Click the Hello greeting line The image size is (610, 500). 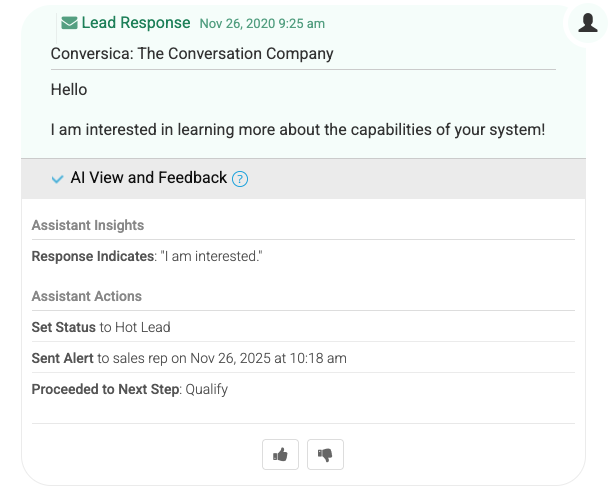tap(69, 90)
